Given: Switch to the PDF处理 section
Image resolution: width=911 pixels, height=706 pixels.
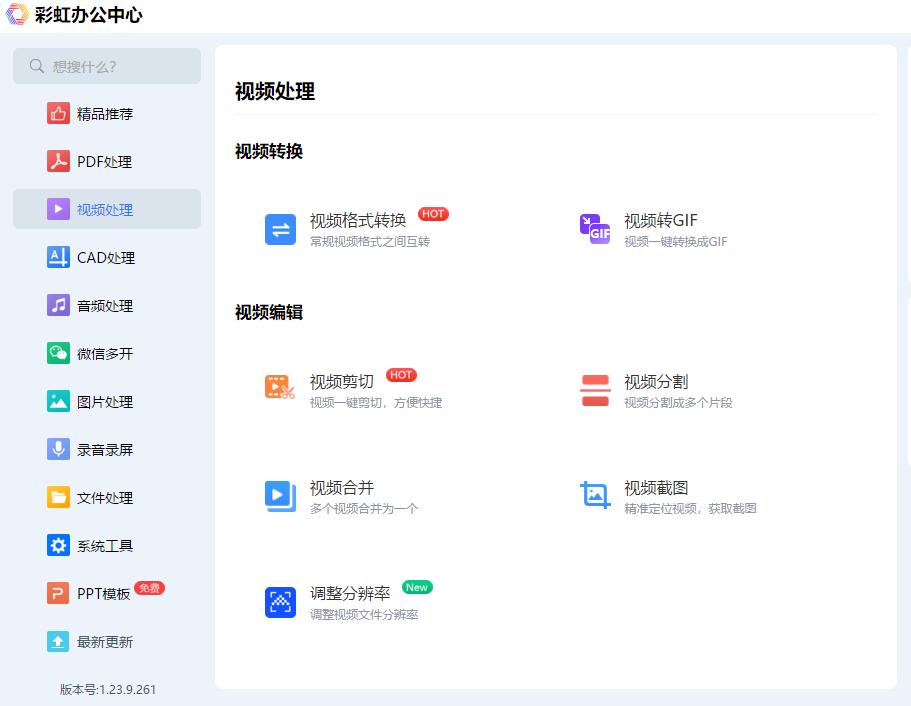Looking at the screenshot, I should [107, 161].
